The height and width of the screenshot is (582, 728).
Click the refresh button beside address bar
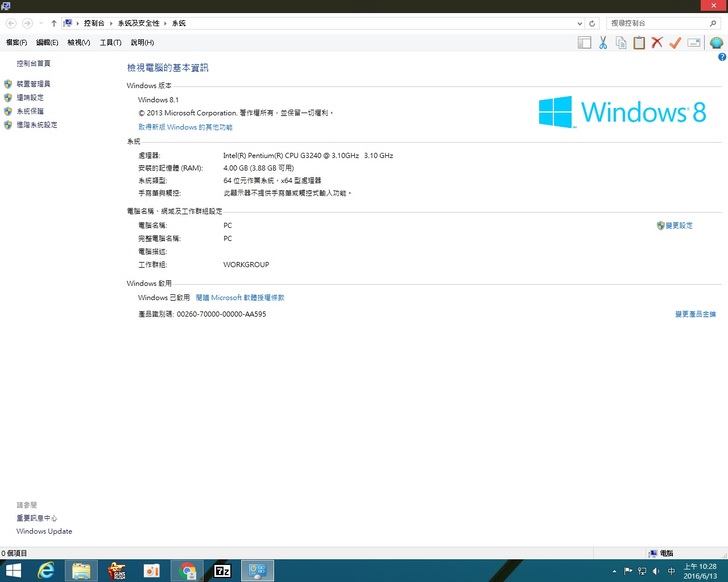(592, 22)
